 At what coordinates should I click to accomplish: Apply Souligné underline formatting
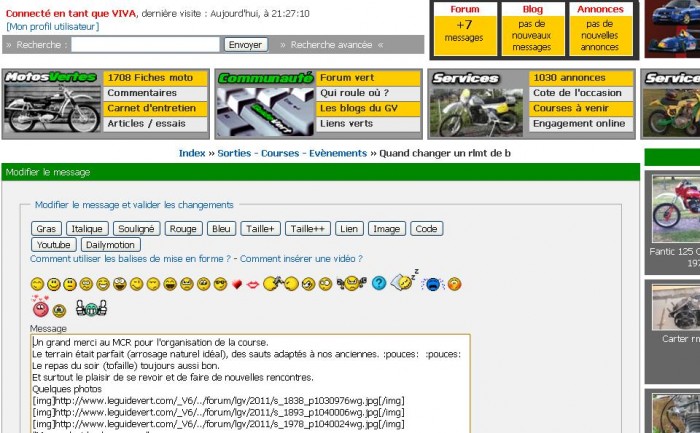tap(136, 229)
